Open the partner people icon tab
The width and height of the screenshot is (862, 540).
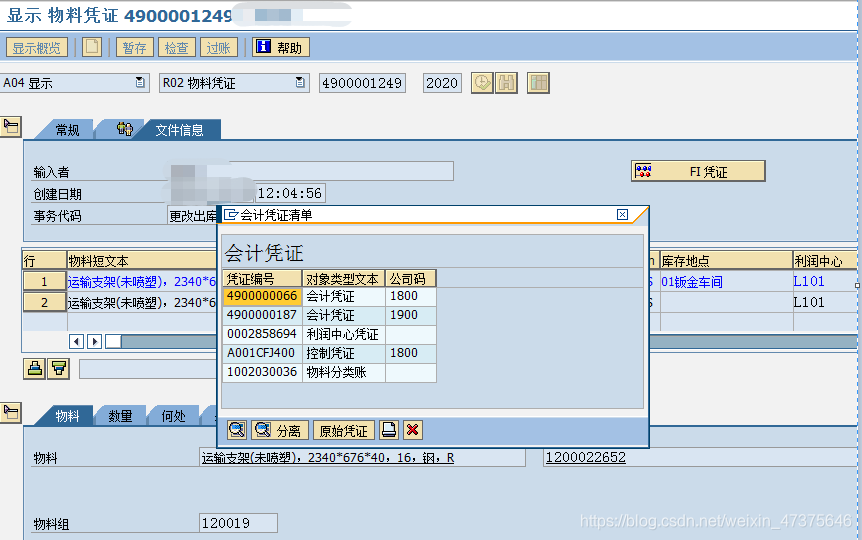pos(124,129)
